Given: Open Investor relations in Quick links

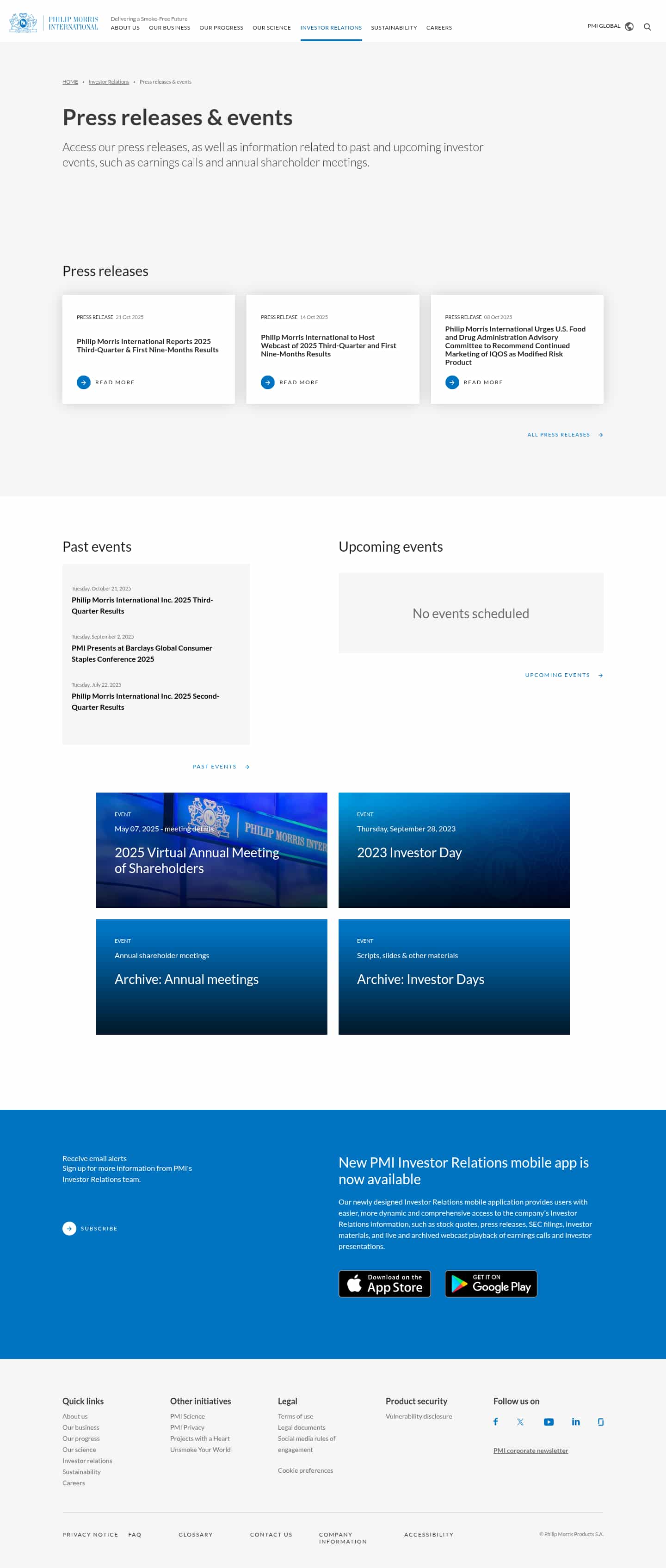Looking at the screenshot, I should [87, 1461].
